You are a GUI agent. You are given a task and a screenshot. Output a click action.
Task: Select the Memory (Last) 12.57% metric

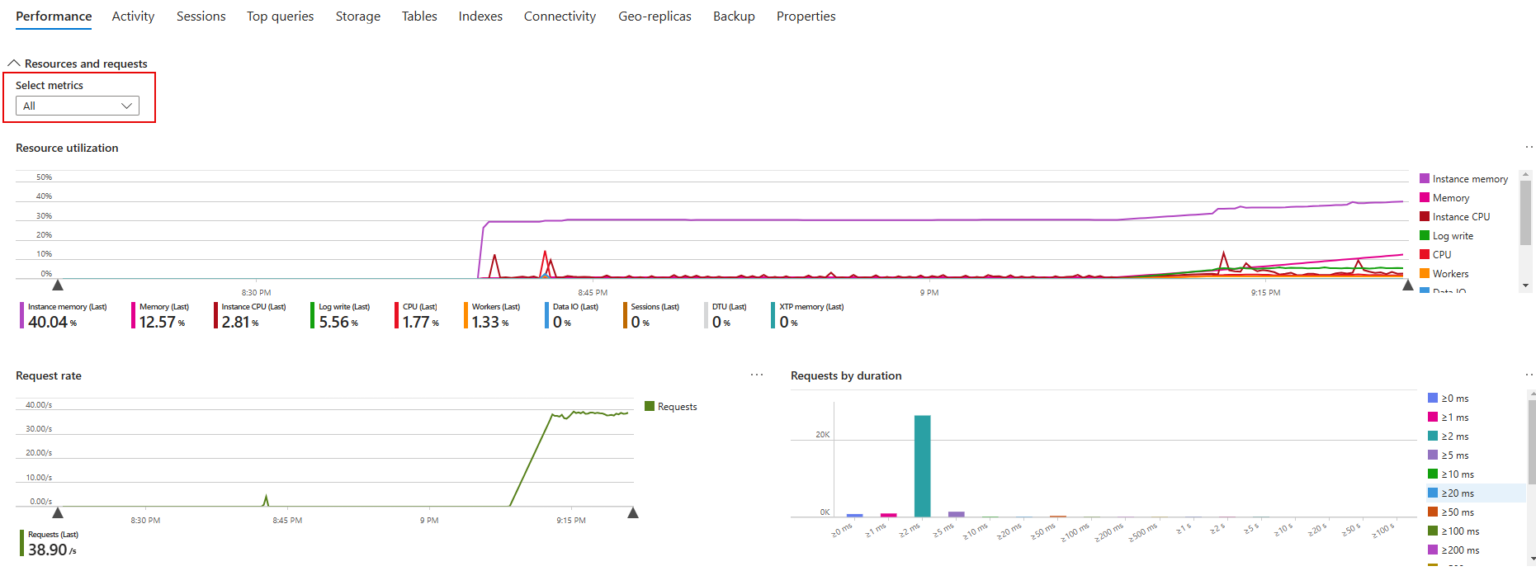point(162,316)
